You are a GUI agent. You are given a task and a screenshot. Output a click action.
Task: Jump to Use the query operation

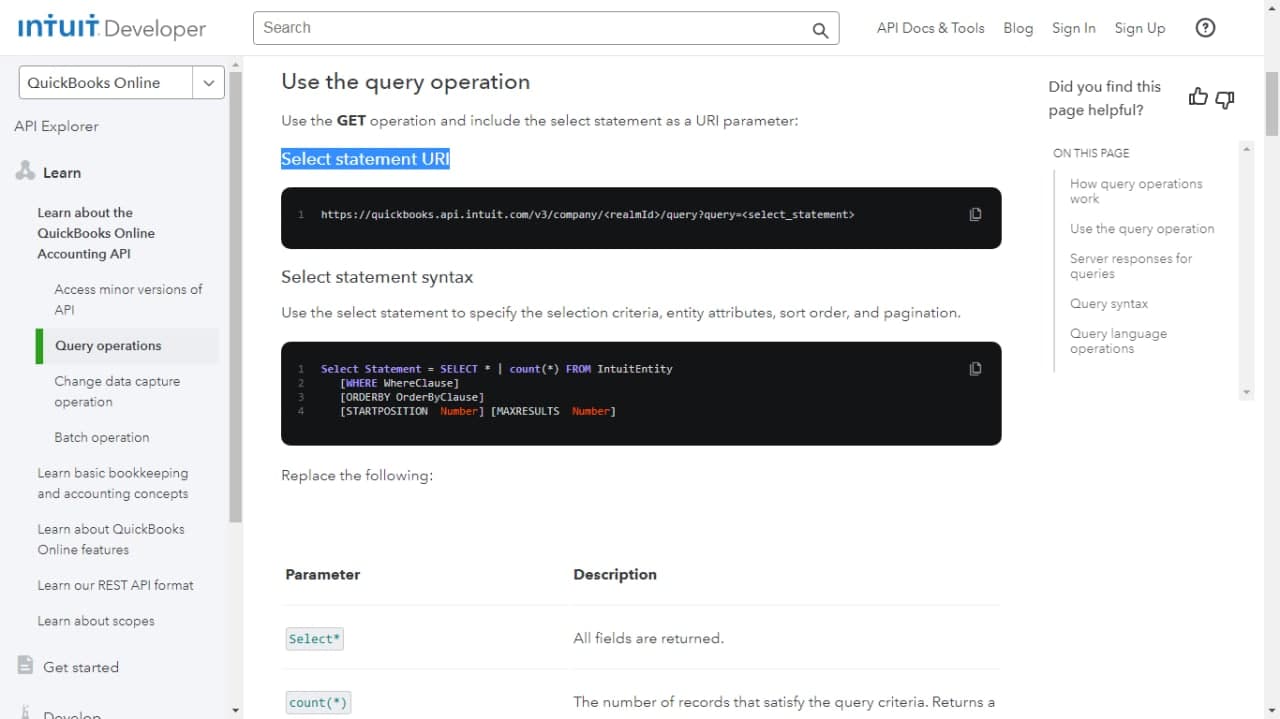1142,229
